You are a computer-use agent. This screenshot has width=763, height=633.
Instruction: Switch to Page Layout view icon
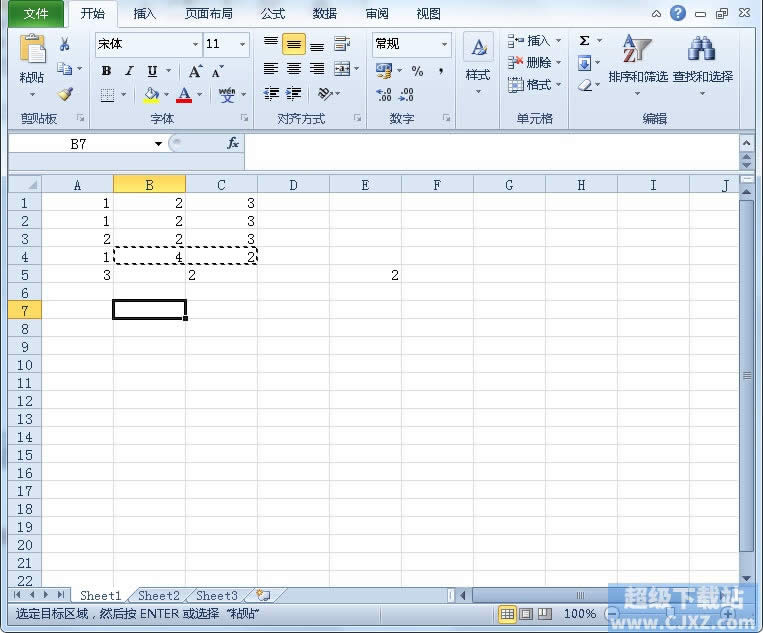pos(526,614)
